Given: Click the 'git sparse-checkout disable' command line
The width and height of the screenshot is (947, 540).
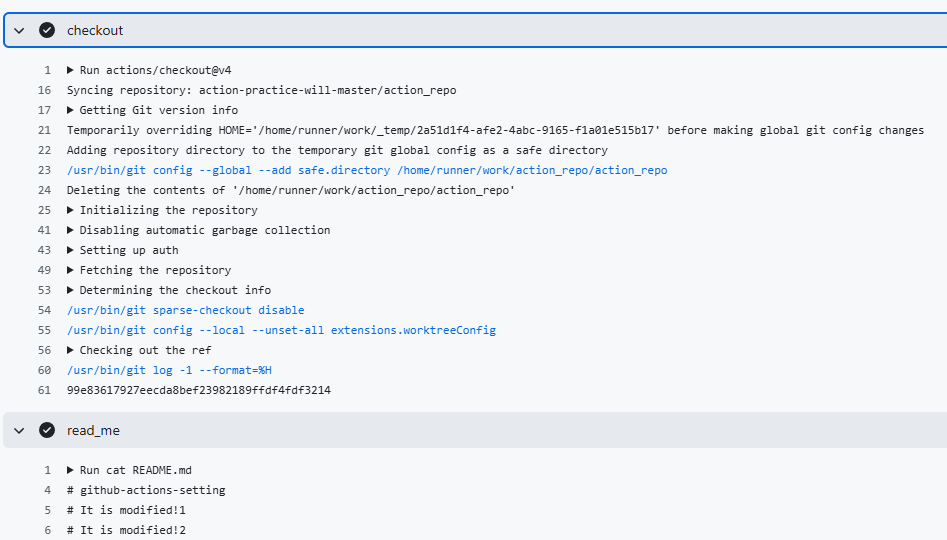Looking at the screenshot, I should [185, 310].
